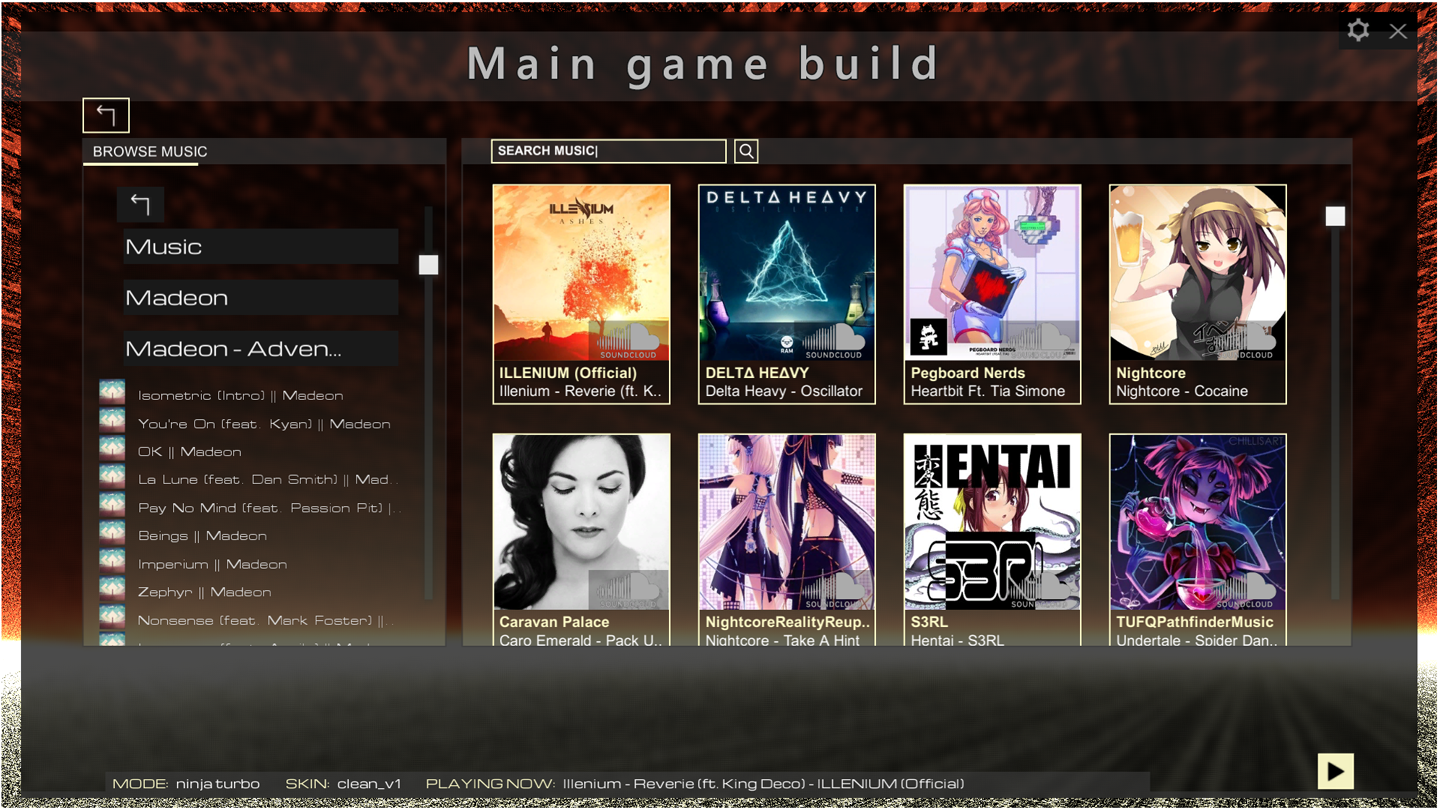1440x810 pixels.
Task: Click the NightcoreRealityReup.. artist name
Action: [x=788, y=622]
